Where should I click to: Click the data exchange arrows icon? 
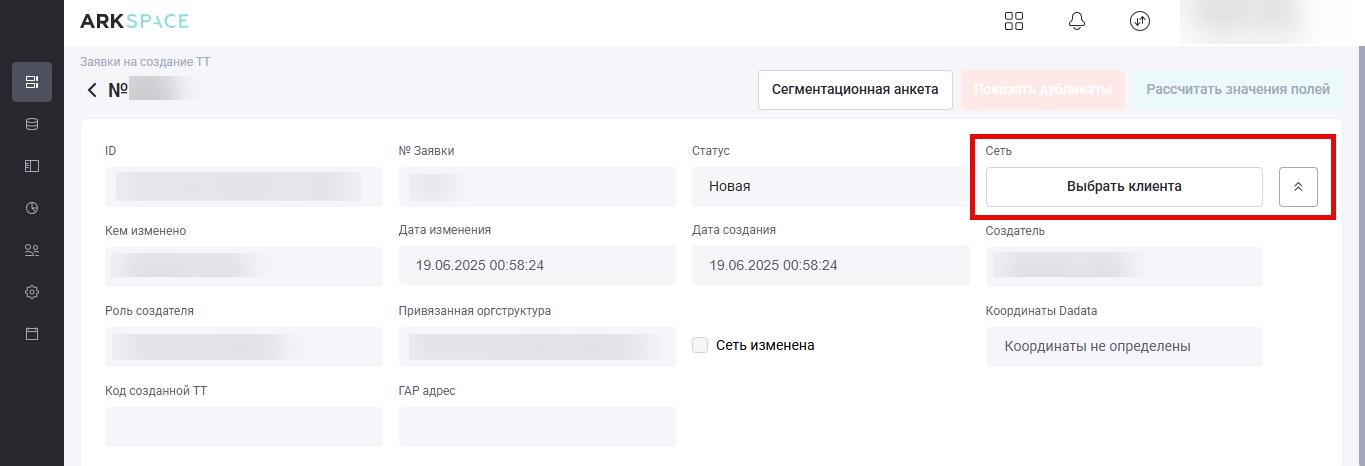click(x=1140, y=21)
